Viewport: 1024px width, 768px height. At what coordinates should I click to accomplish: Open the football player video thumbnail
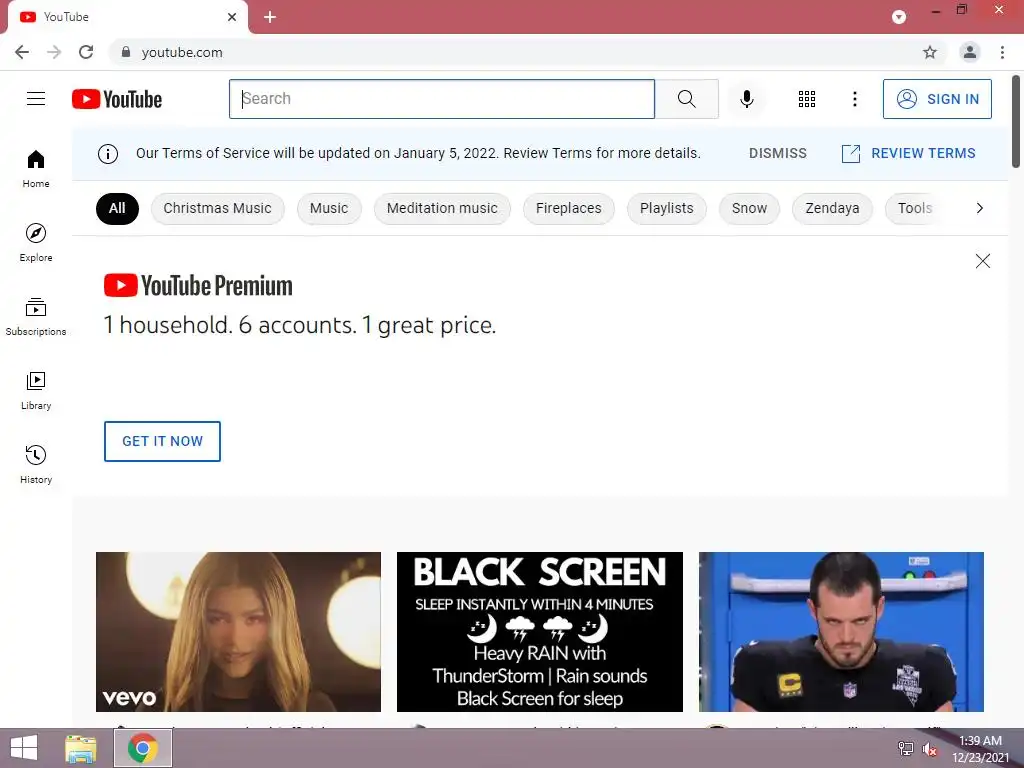[x=841, y=632]
